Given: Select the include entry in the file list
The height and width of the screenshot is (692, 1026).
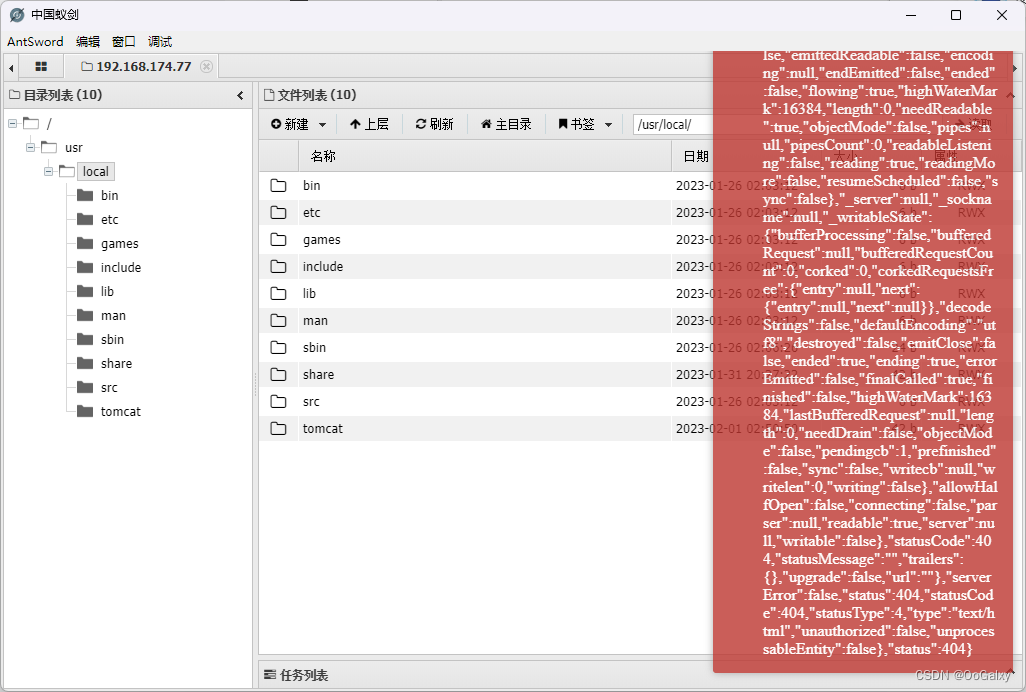Looking at the screenshot, I should pyautogui.click(x=323, y=267).
